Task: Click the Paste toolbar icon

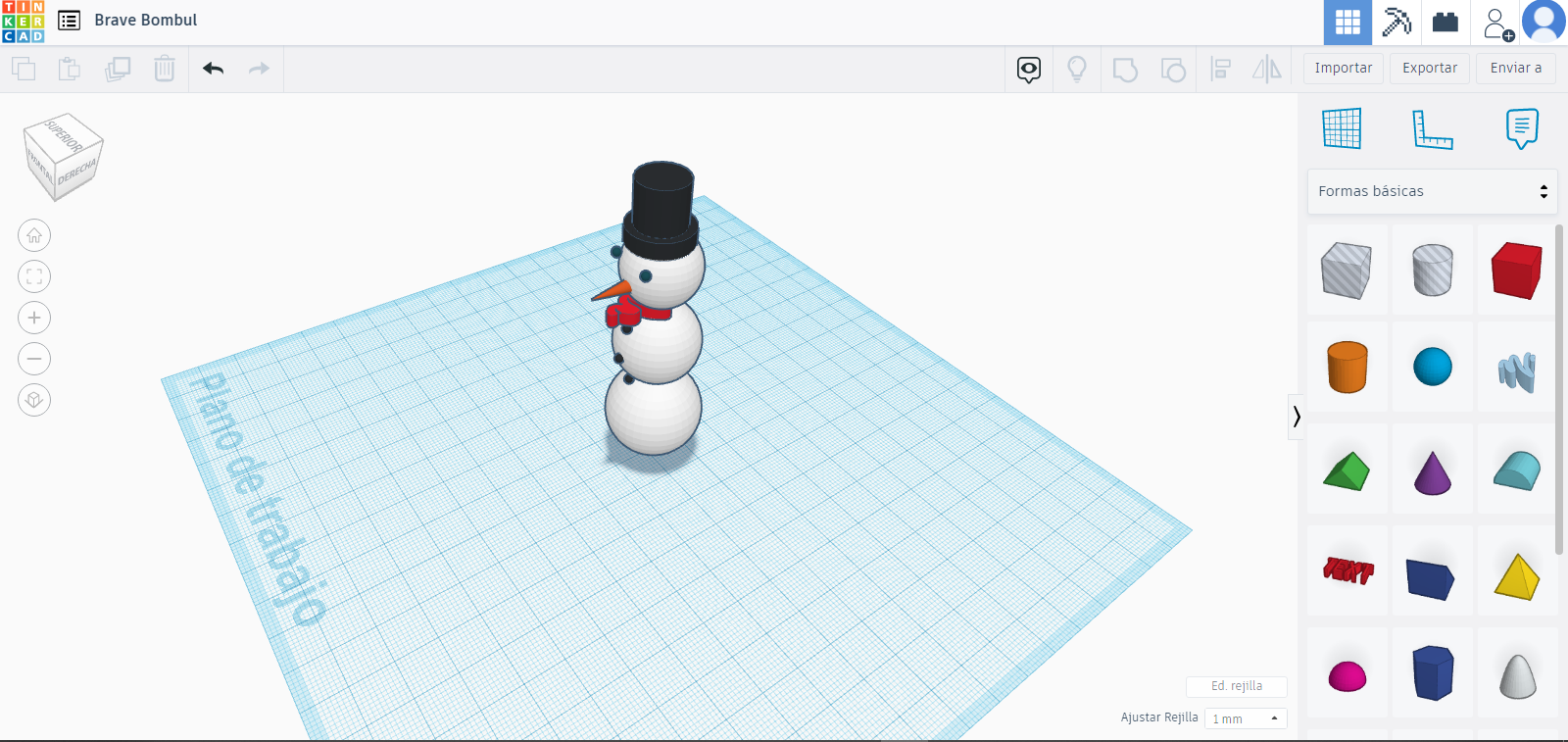Action: [70, 69]
